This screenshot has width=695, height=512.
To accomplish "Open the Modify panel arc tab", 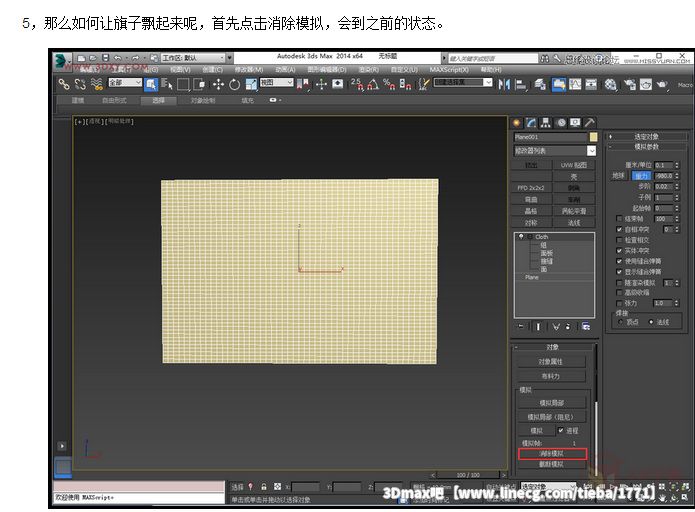I will [531, 123].
